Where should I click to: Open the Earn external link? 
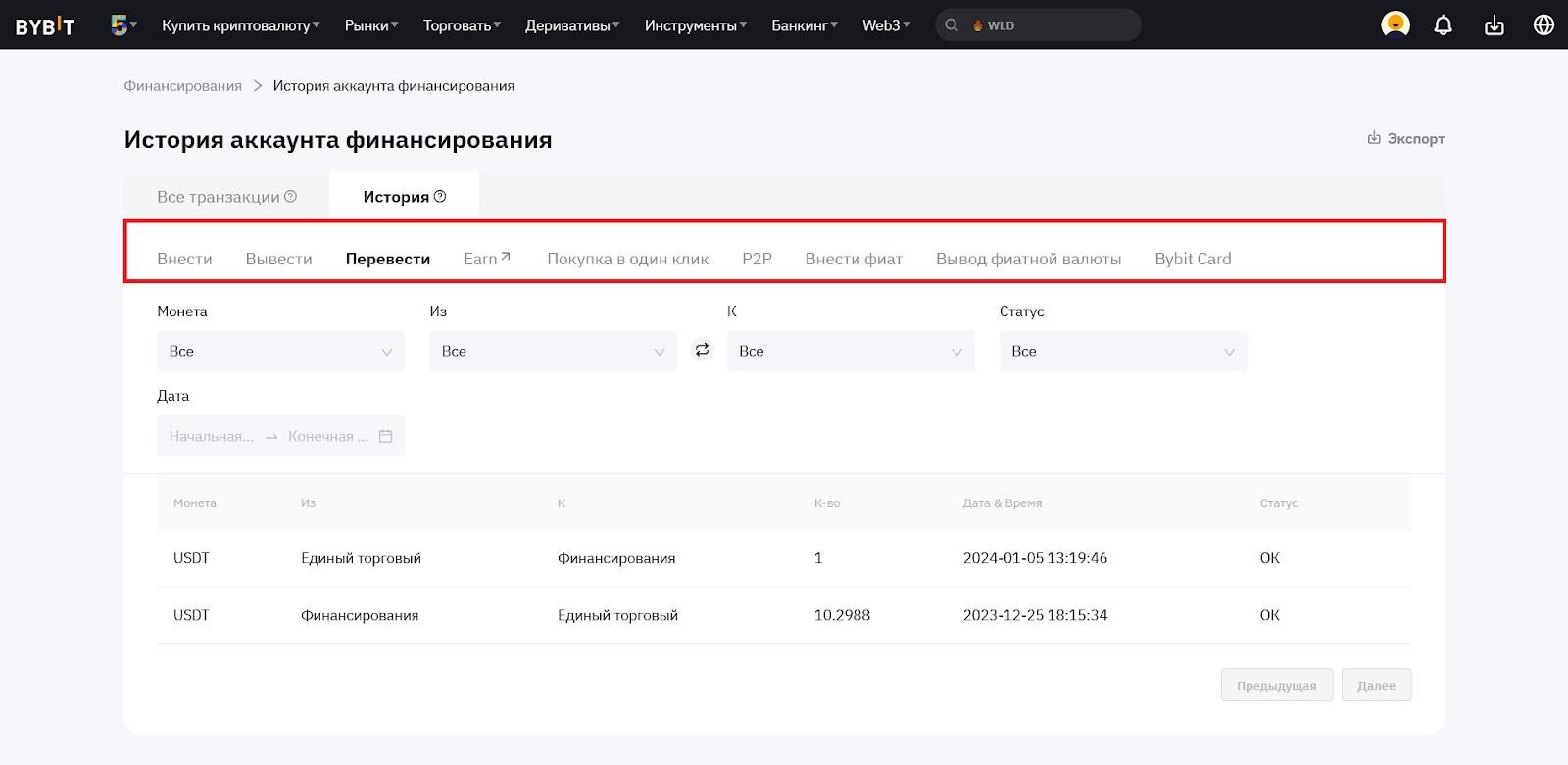tap(487, 259)
